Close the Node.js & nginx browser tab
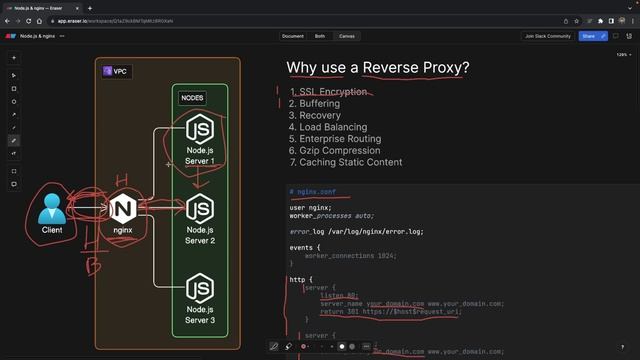The height and width of the screenshot is (360, 640). (x=77, y=8)
